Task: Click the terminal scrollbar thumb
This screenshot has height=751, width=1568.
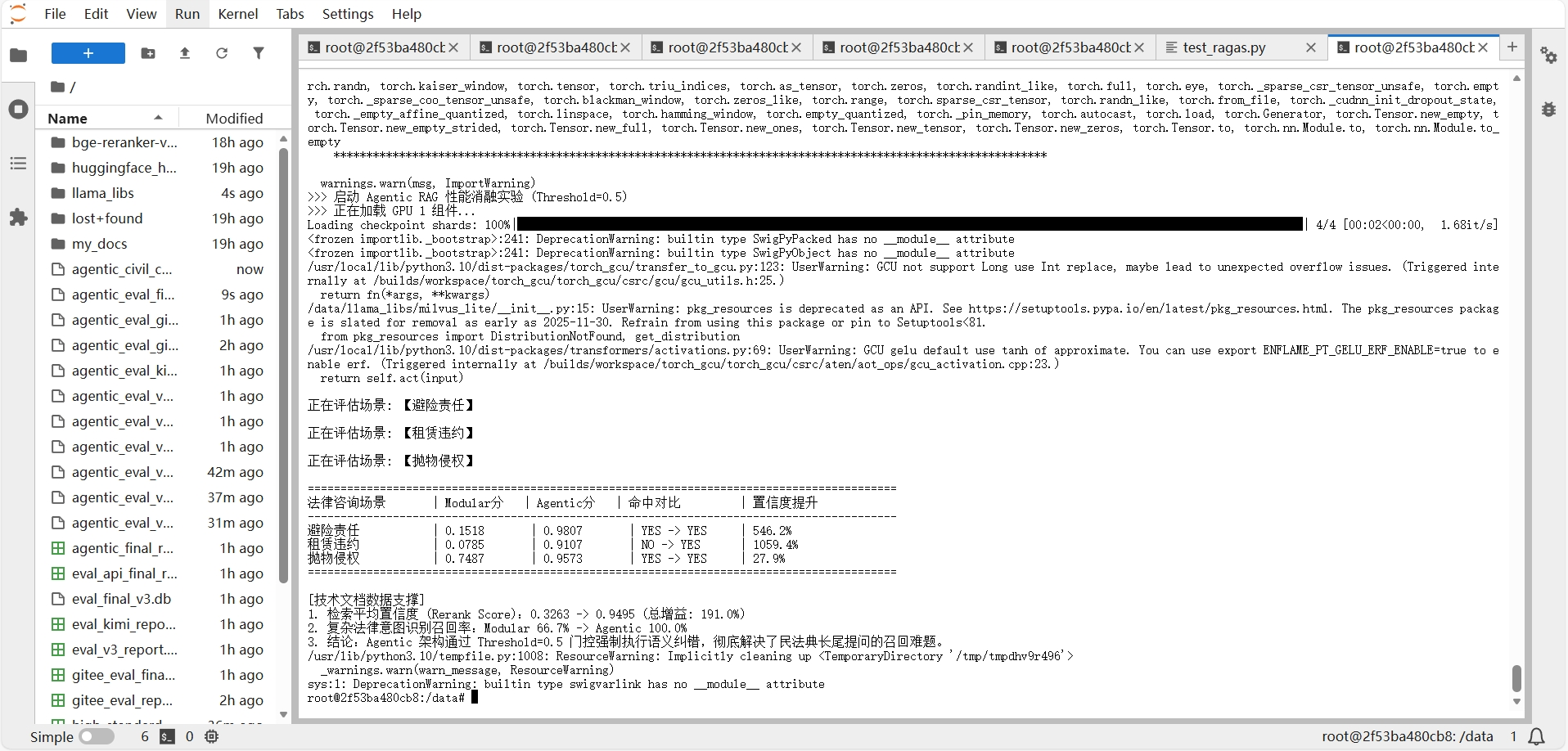Action: pyautogui.click(x=1516, y=678)
